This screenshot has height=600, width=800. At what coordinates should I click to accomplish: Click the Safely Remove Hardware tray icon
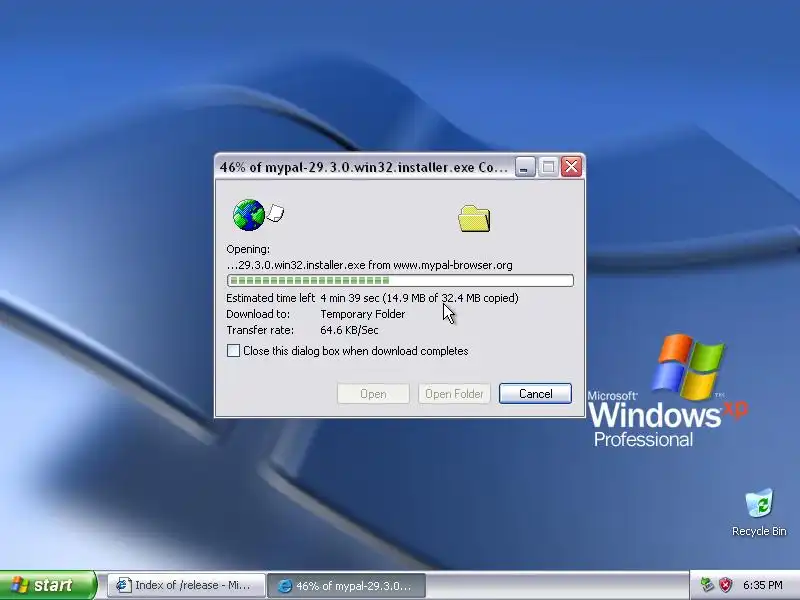coord(707,585)
